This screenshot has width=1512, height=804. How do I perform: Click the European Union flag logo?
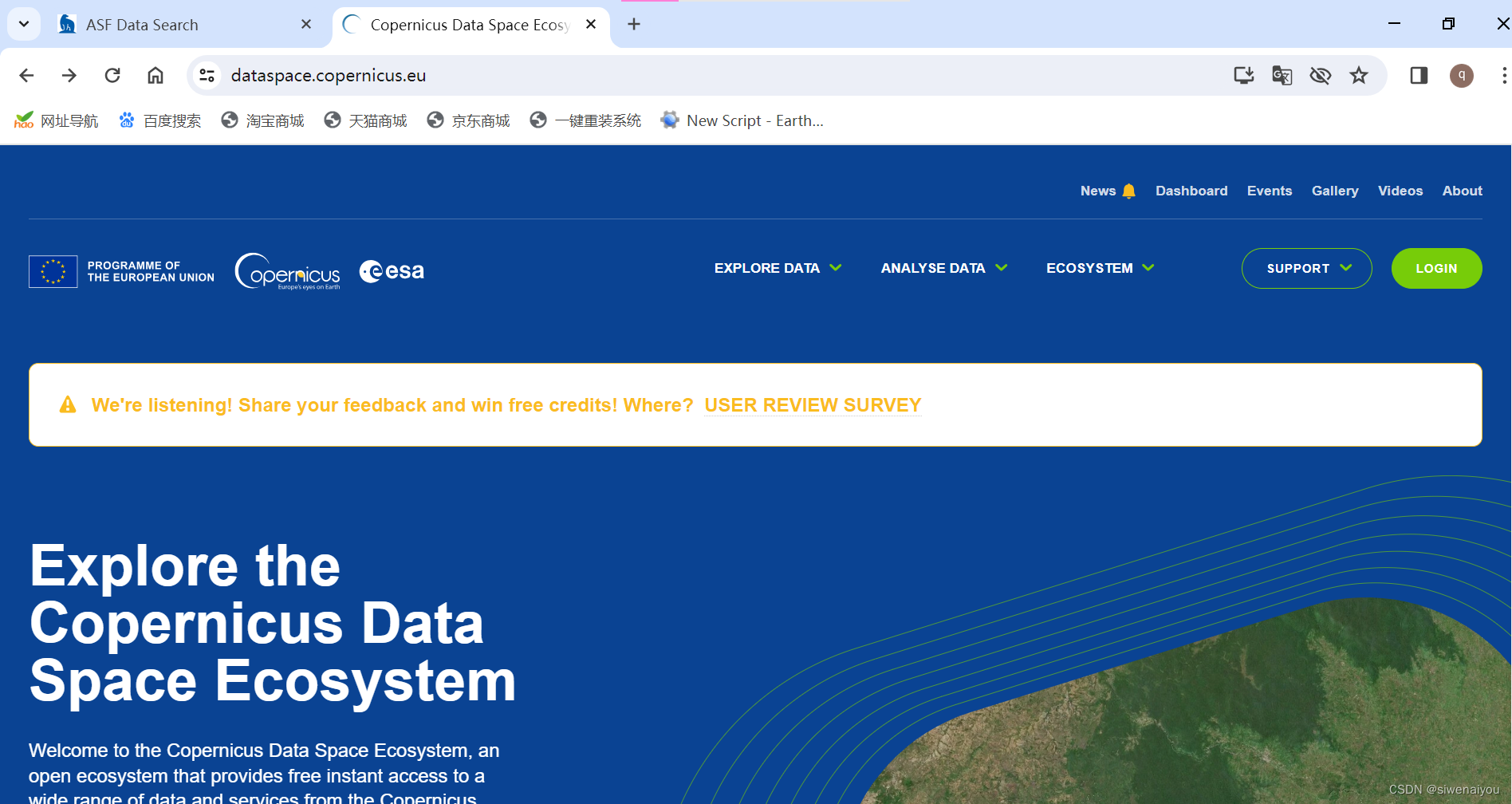coord(53,271)
